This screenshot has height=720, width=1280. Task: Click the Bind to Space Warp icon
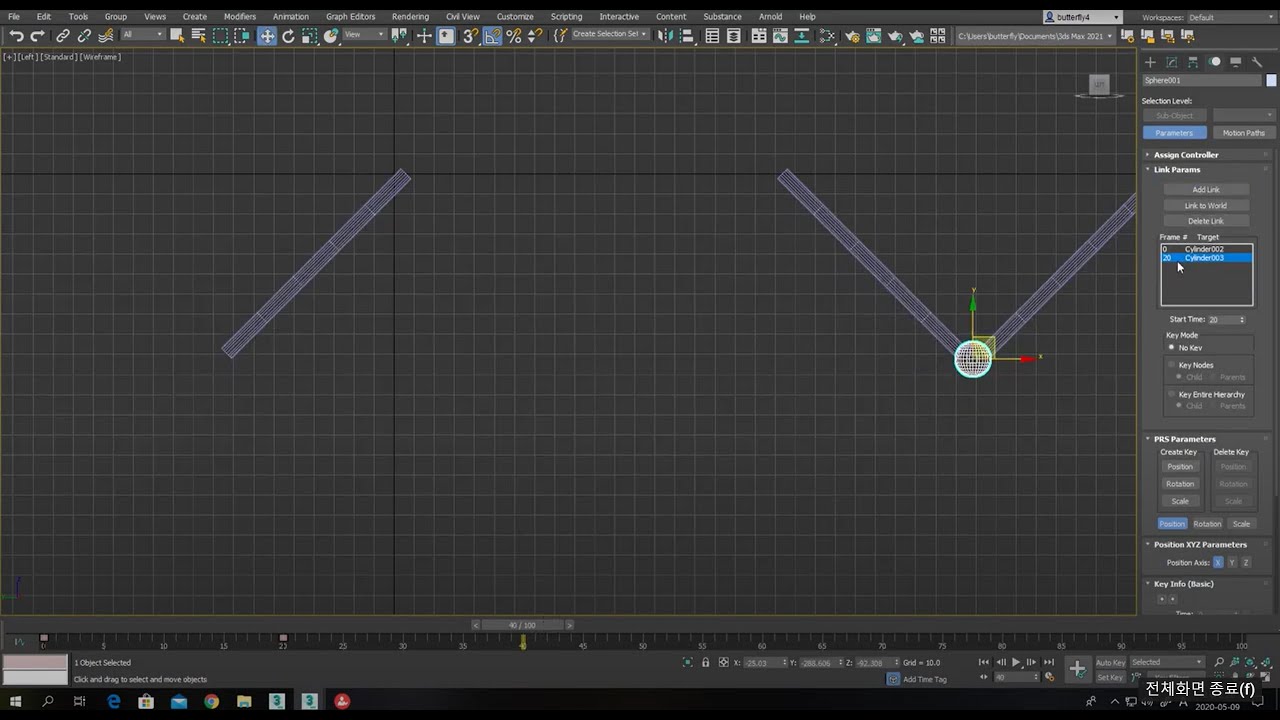(x=106, y=36)
